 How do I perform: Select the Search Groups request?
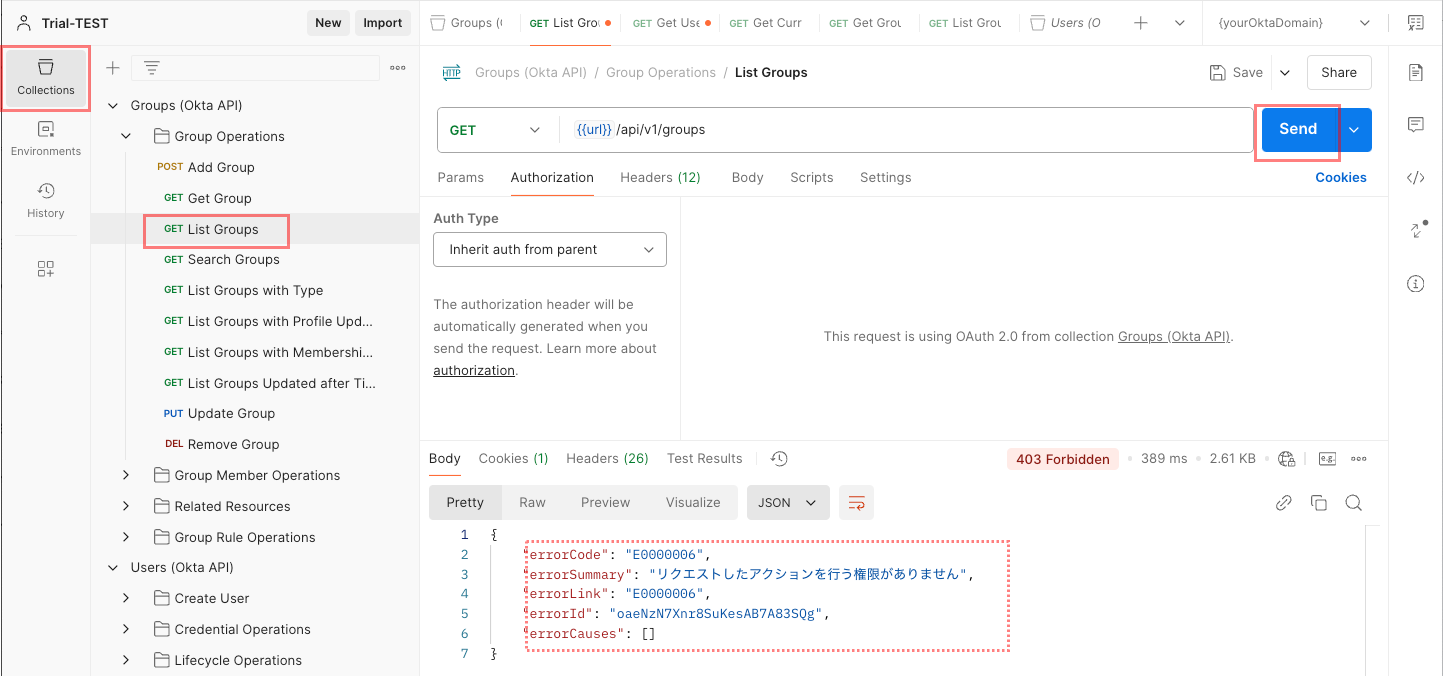tap(233, 260)
